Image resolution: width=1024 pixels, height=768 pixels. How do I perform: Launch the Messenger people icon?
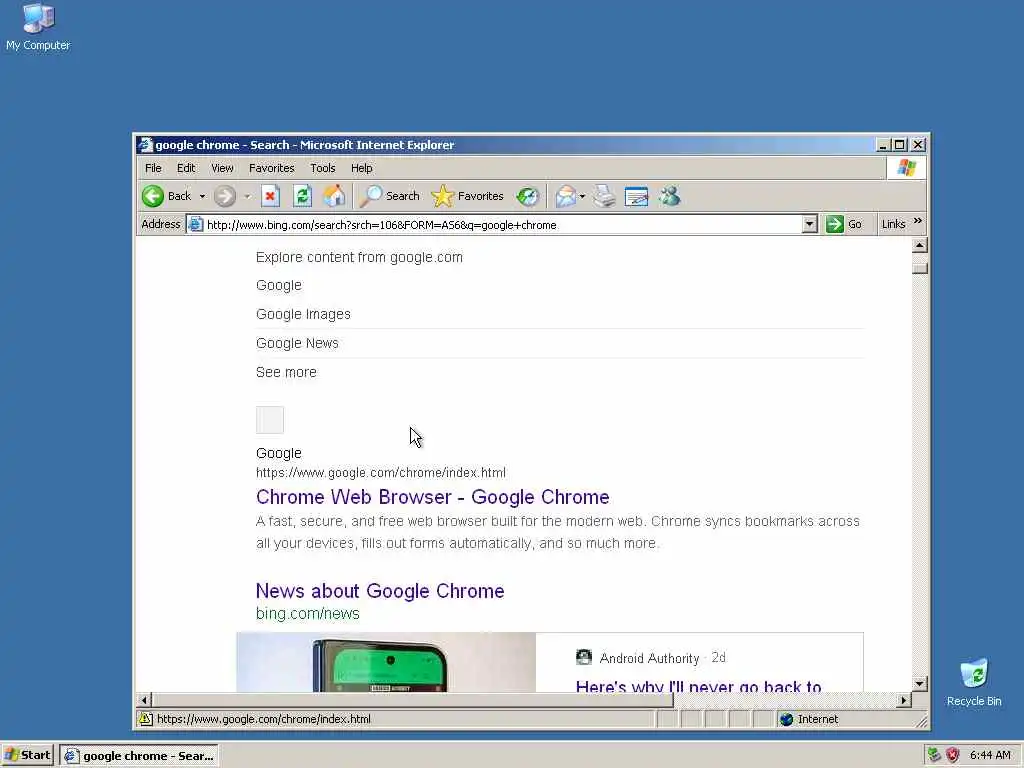tap(669, 196)
